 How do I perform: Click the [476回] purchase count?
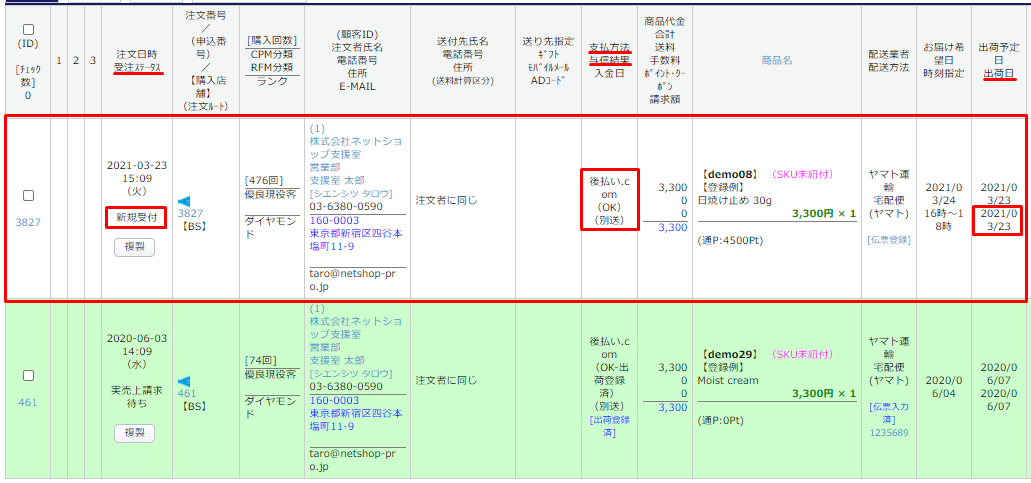tap(262, 180)
